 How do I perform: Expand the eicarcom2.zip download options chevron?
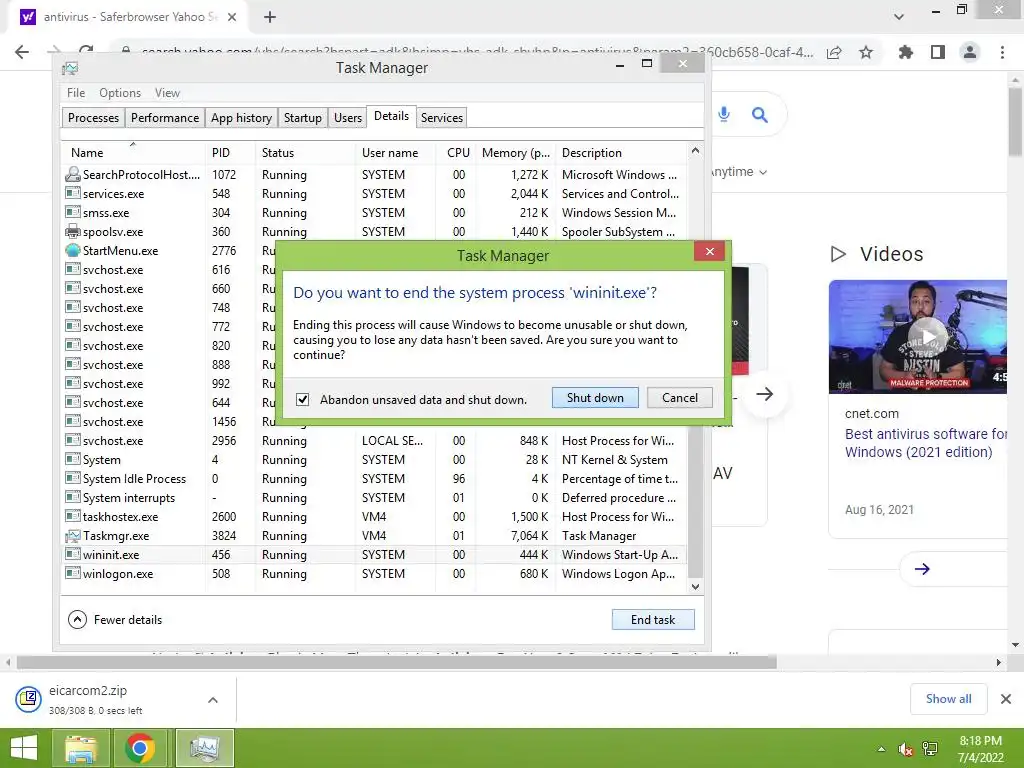click(213, 700)
